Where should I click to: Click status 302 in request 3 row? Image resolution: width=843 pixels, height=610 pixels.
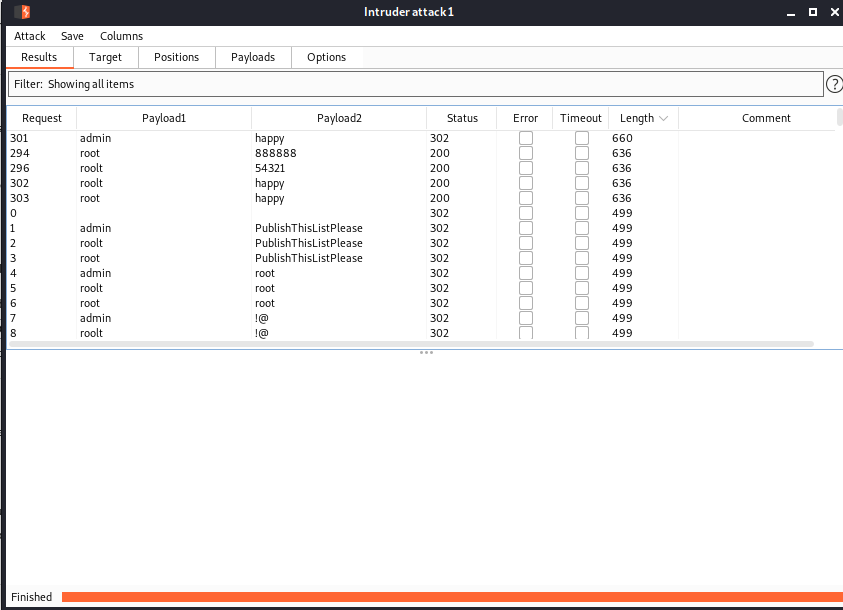pyautogui.click(x=439, y=259)
